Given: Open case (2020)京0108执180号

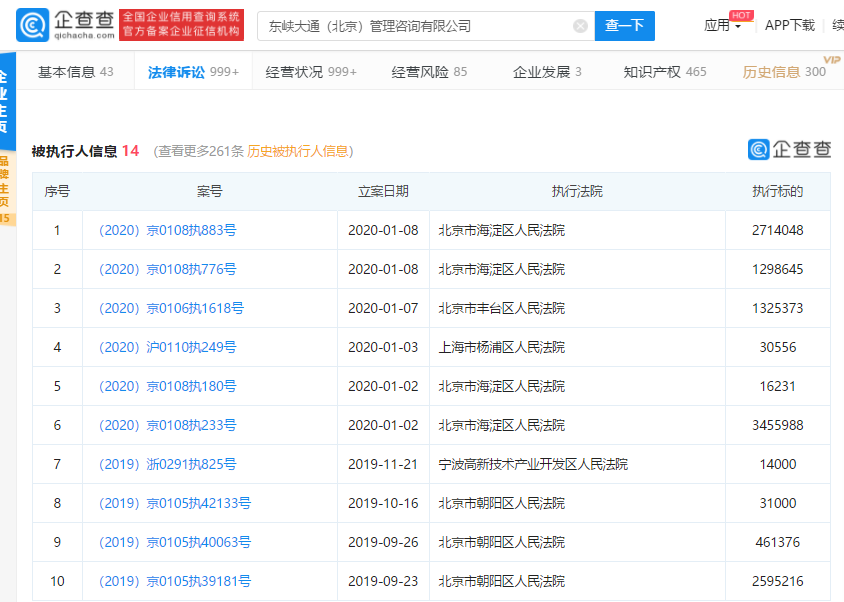Looking at the screenshot, I should pos(167,386).
